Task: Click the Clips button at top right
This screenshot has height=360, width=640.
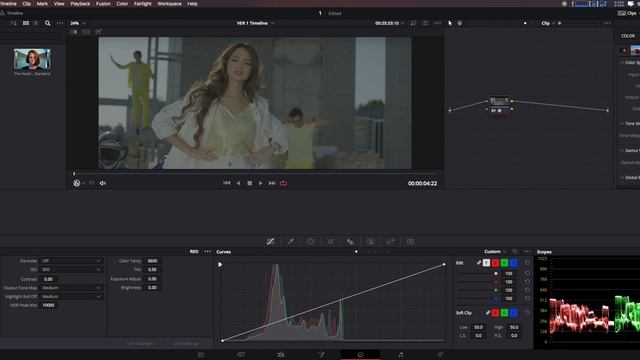Action: (628, 13)
